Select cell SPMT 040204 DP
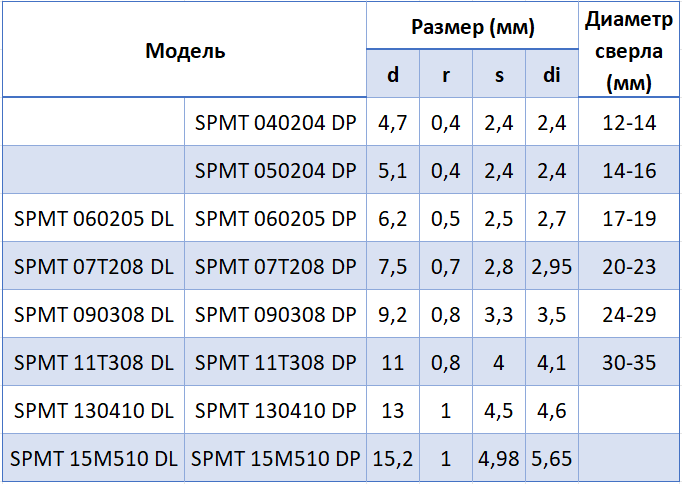The image size is (682, 484). point(275,122)
